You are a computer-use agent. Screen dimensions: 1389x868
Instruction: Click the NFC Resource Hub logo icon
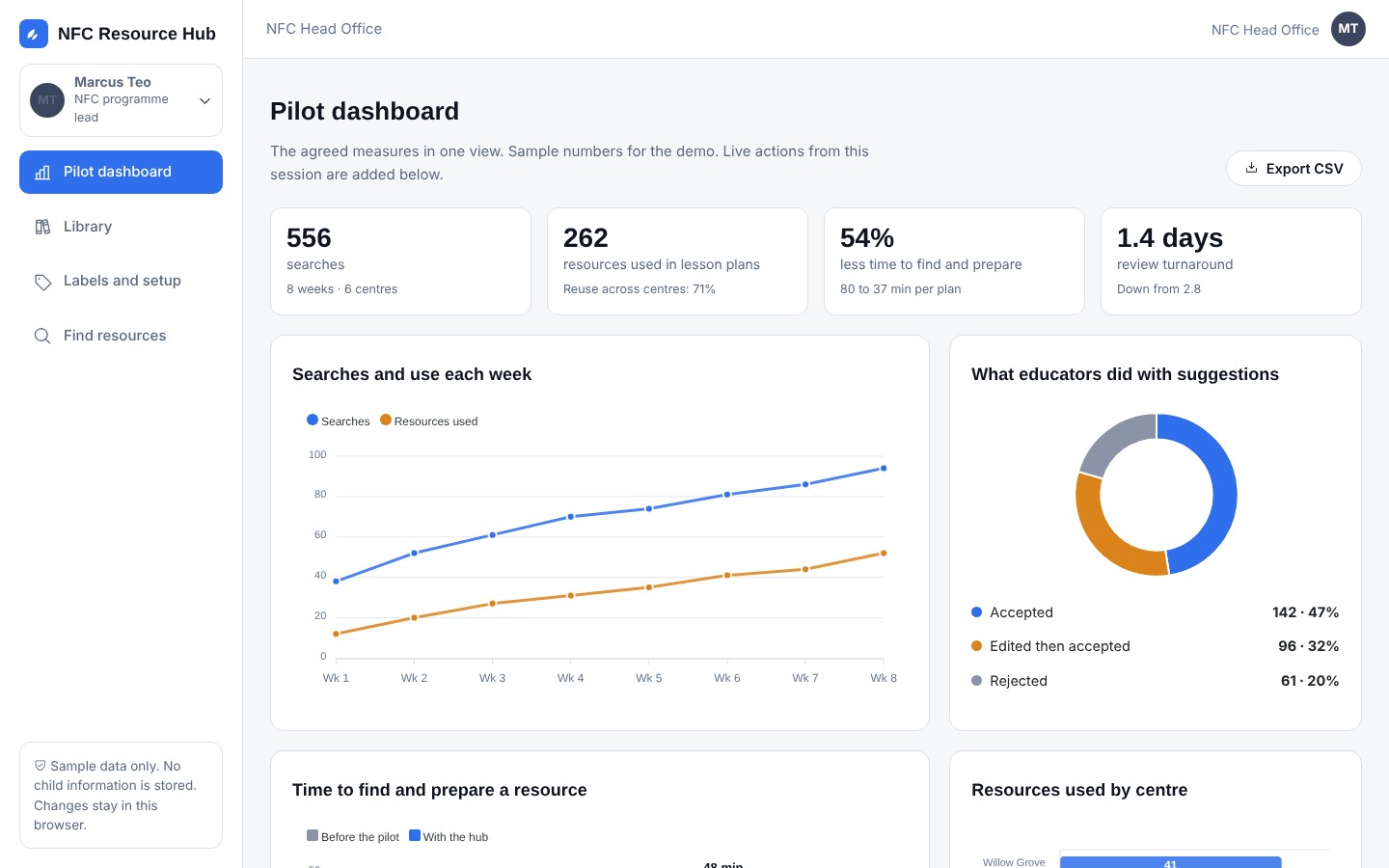(34, 34)
